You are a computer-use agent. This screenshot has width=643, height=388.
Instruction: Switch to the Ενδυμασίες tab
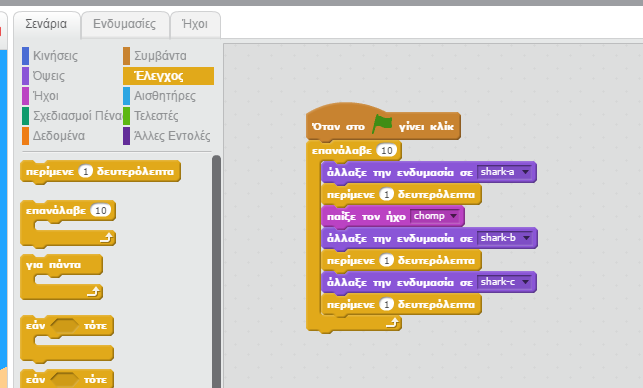(x=125, y=25)
